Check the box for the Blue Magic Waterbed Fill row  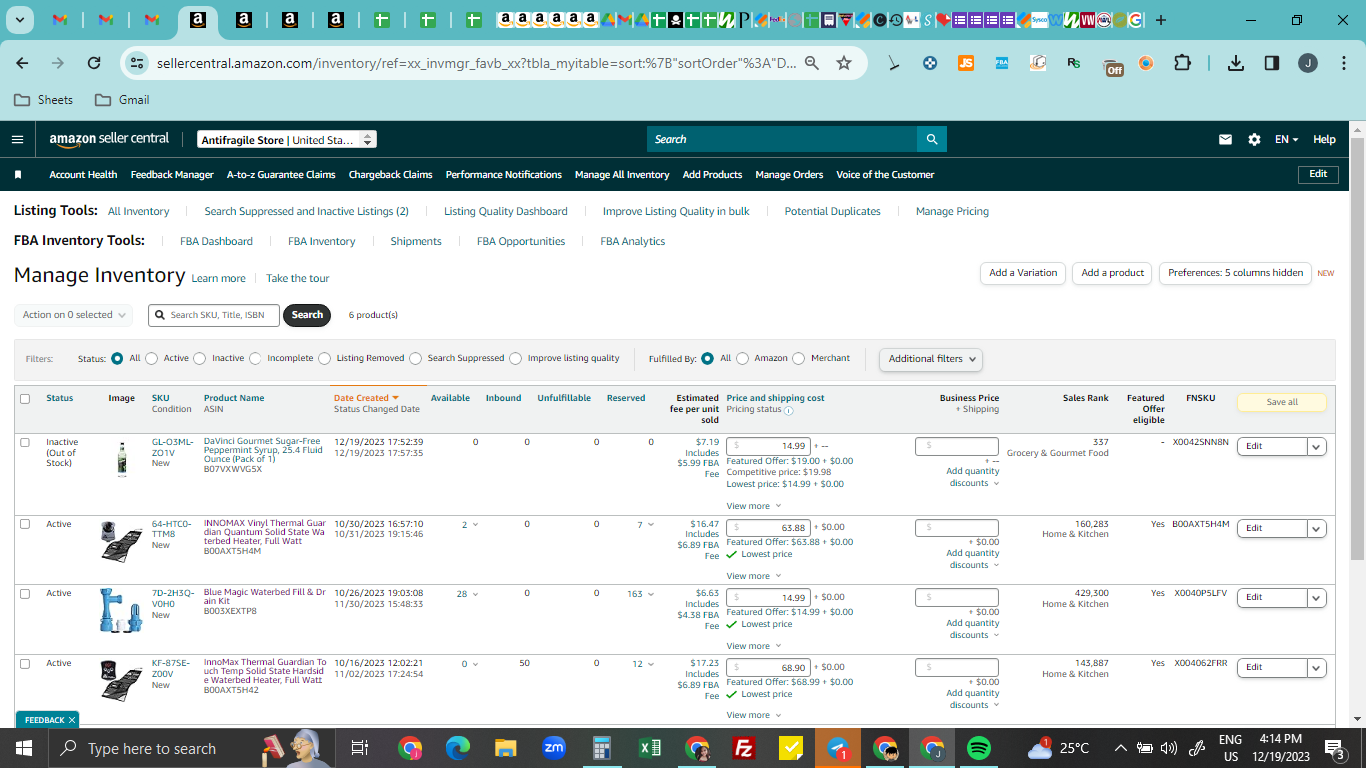(25, 594)
